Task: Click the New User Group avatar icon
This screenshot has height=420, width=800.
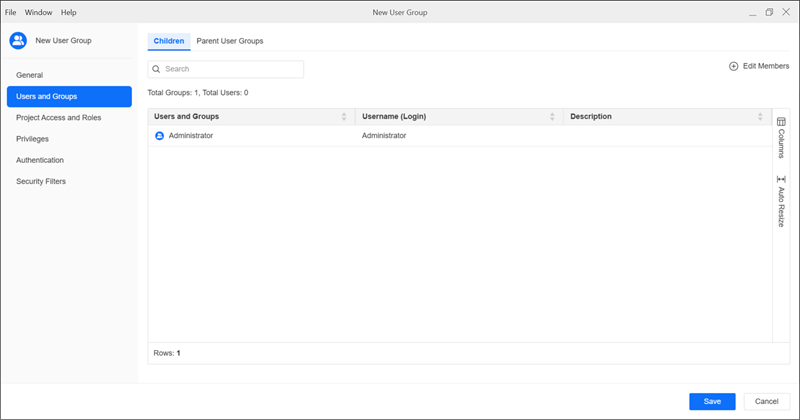Action: (18, 41)
